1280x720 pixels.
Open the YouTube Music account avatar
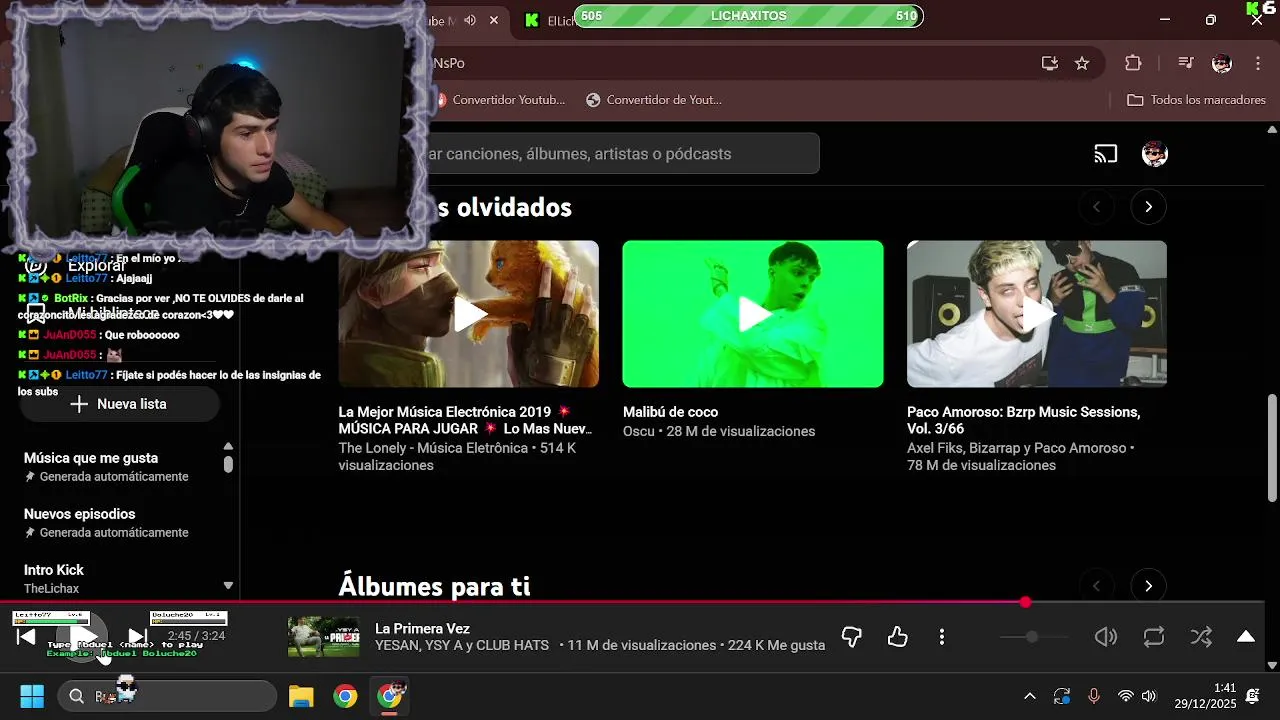coord(1155,154)
